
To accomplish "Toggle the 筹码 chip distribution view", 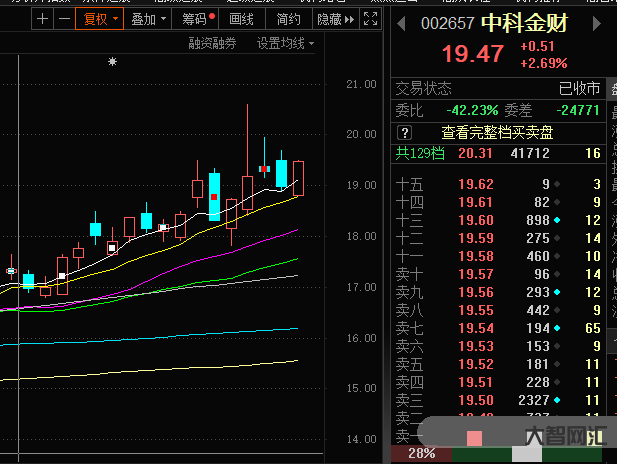I will click(x=195, y=19).
